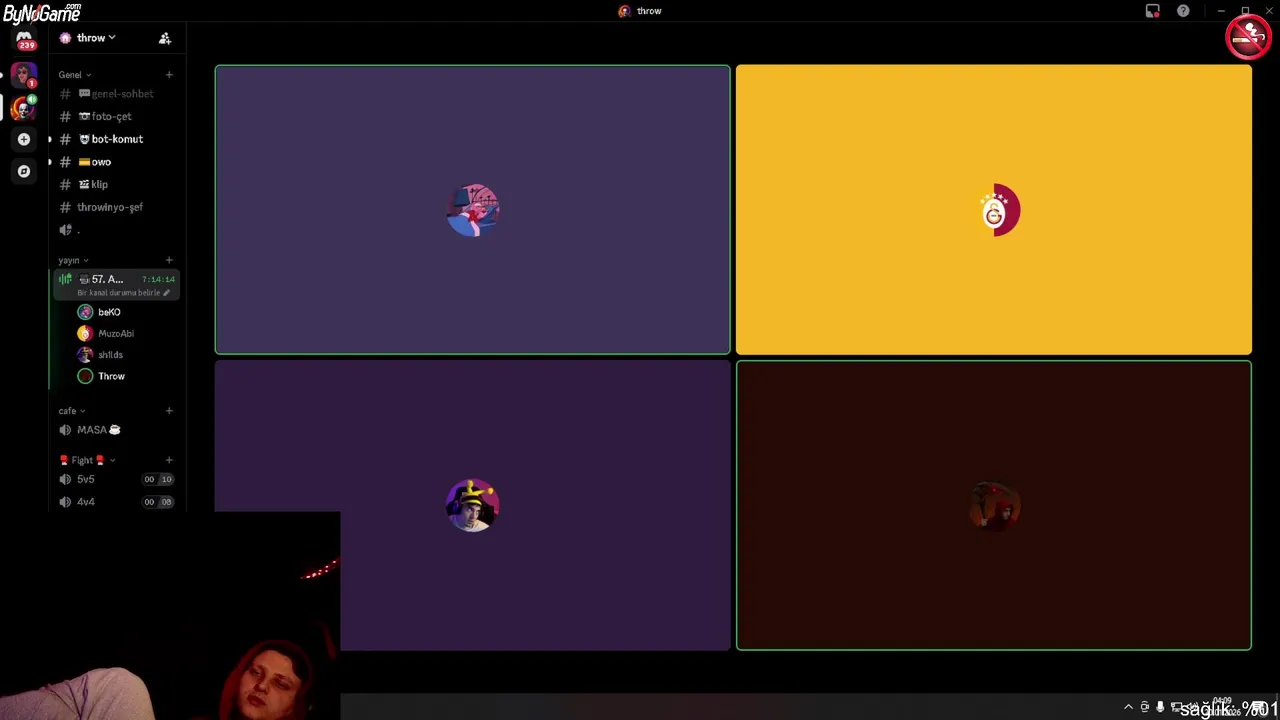Collapse the yayın channel category
The image size is (1280, 720).
point(73,260)
